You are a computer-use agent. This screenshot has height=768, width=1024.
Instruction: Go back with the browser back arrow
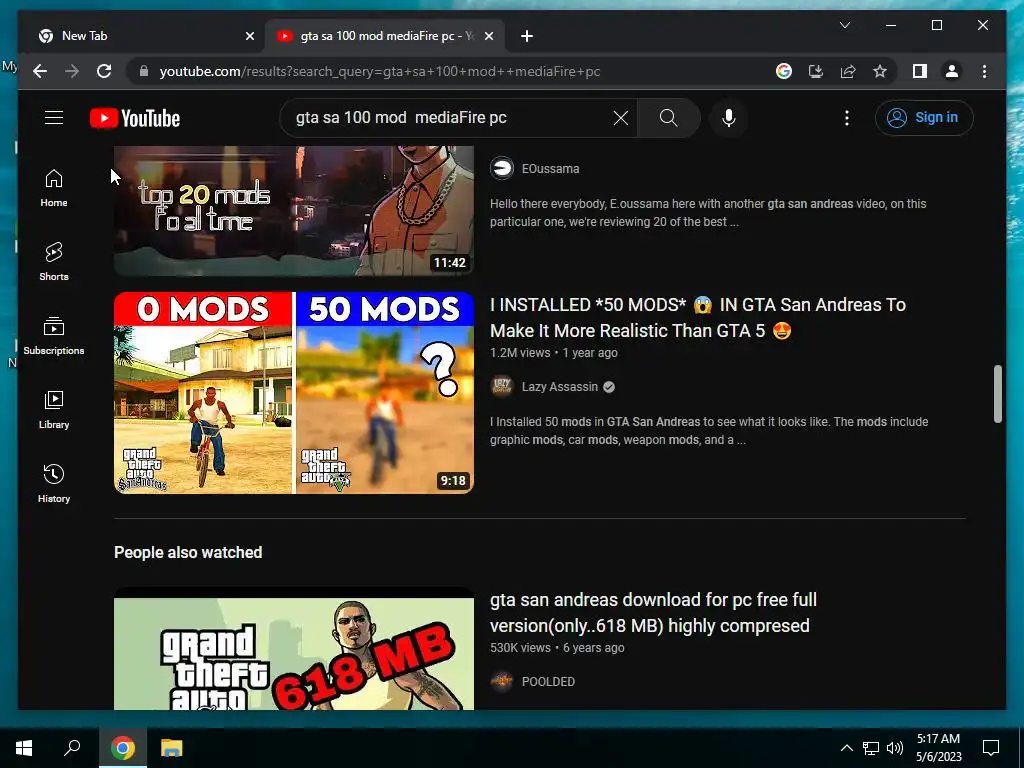[40, 71]
